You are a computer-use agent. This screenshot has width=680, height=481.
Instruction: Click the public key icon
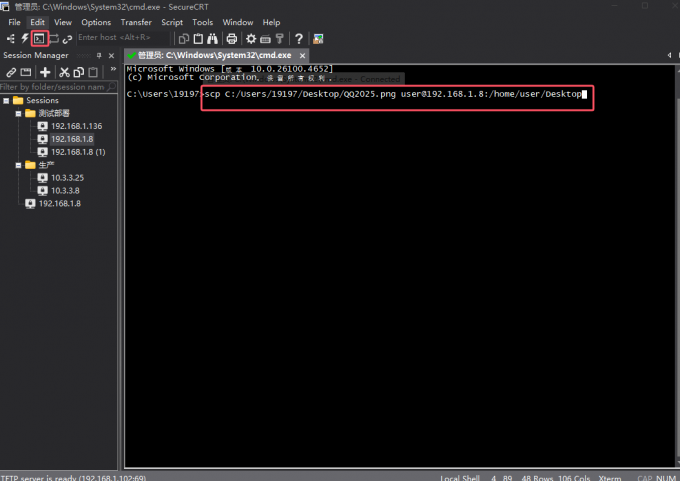280,39
